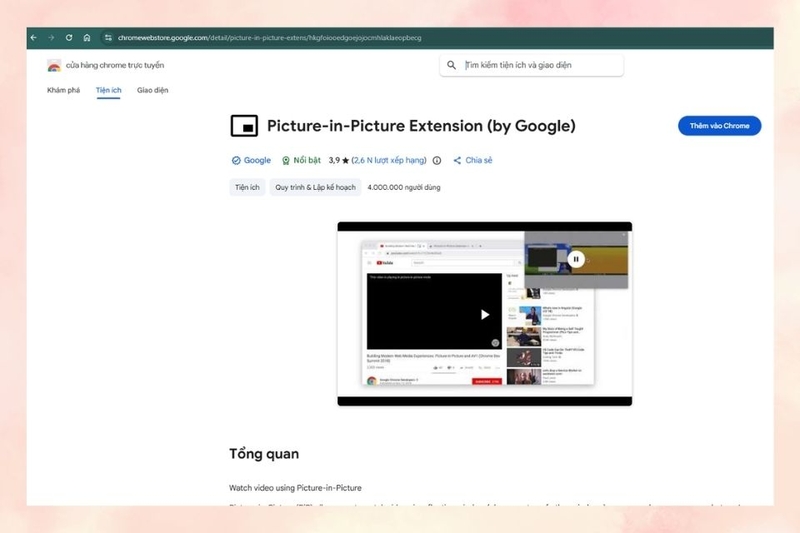Open Quy trình & Lập kế hoạch chip
Viewport: 800px width, 533px height.
tap(315, 187)
